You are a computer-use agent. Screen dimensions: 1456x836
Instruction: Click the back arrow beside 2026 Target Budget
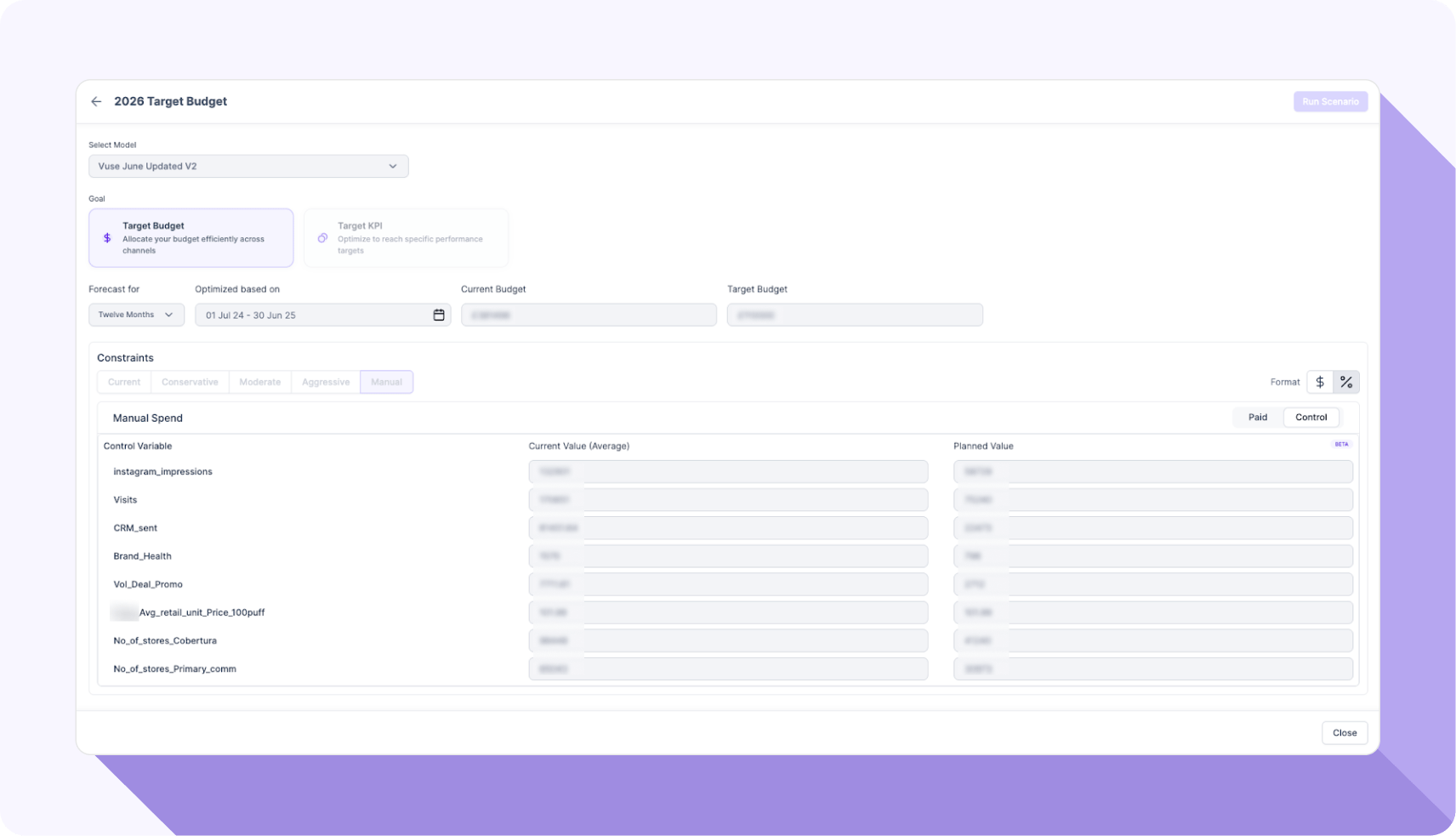(96, 101)
